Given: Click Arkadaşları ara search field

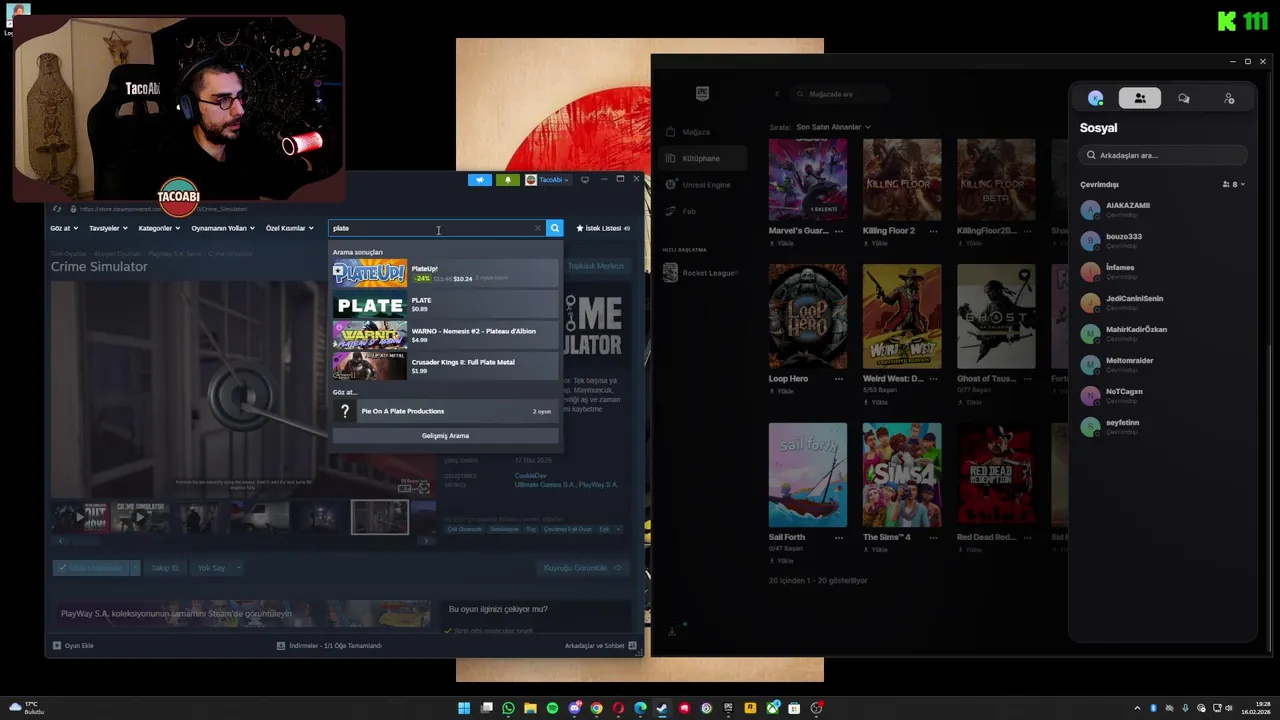Looking at the screenshot, I should 1163,155.
